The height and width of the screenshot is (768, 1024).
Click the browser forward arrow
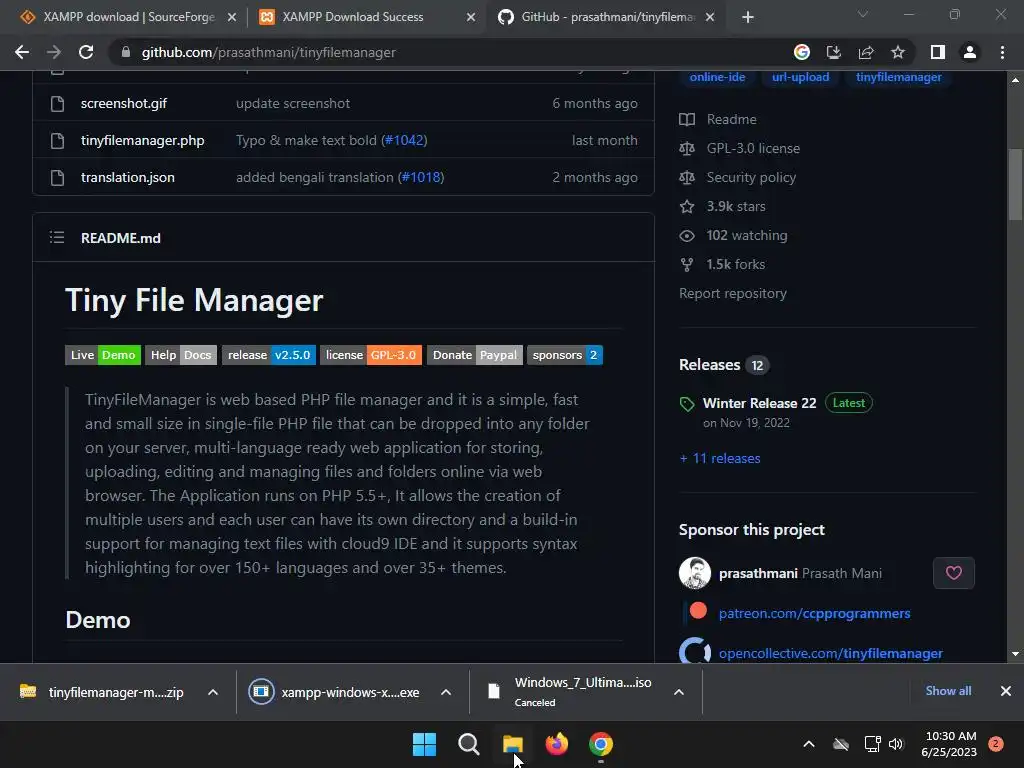click(54, 52)
